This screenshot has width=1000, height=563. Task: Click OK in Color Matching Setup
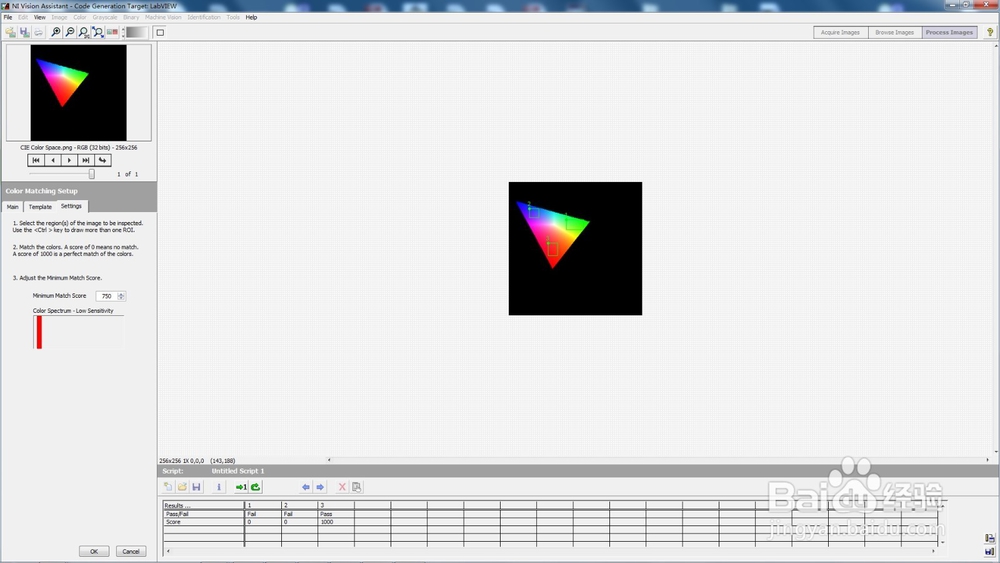pos(94,551)
